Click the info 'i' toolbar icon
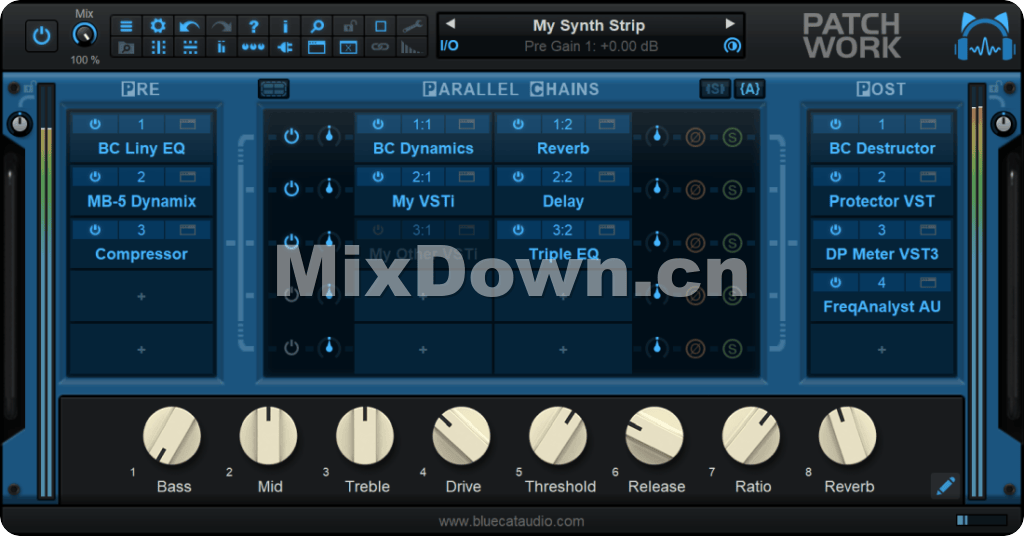The width and height of the screenshot is (1024, 536). 286,26
